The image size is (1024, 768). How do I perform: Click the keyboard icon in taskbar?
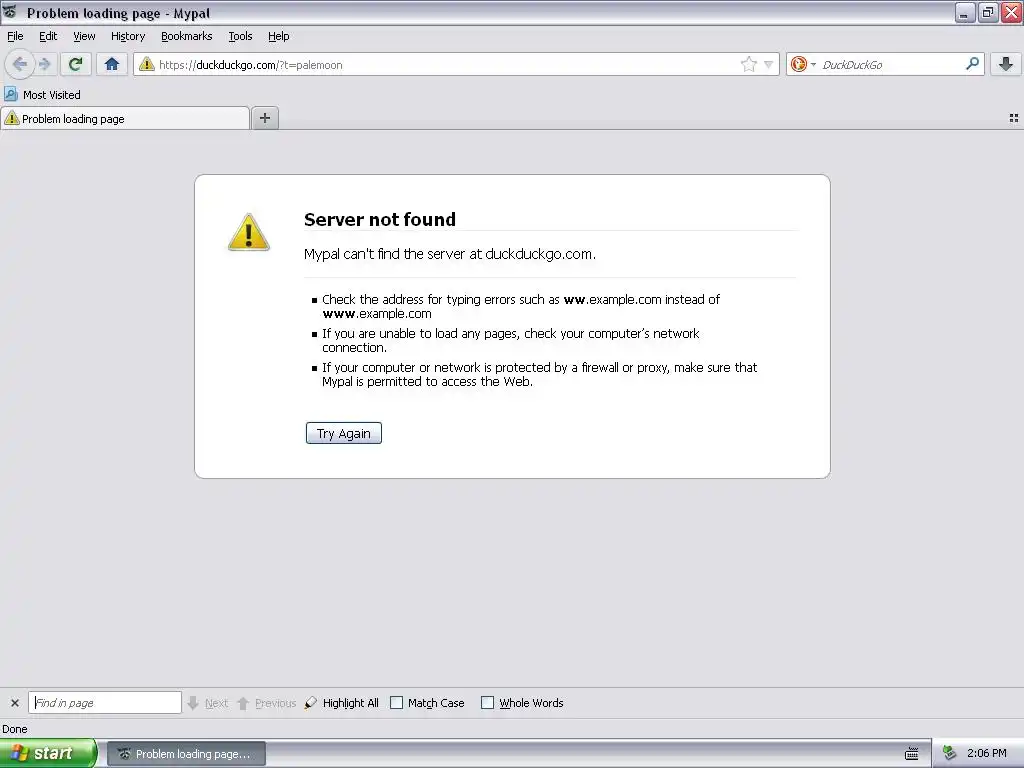(912, 754)
